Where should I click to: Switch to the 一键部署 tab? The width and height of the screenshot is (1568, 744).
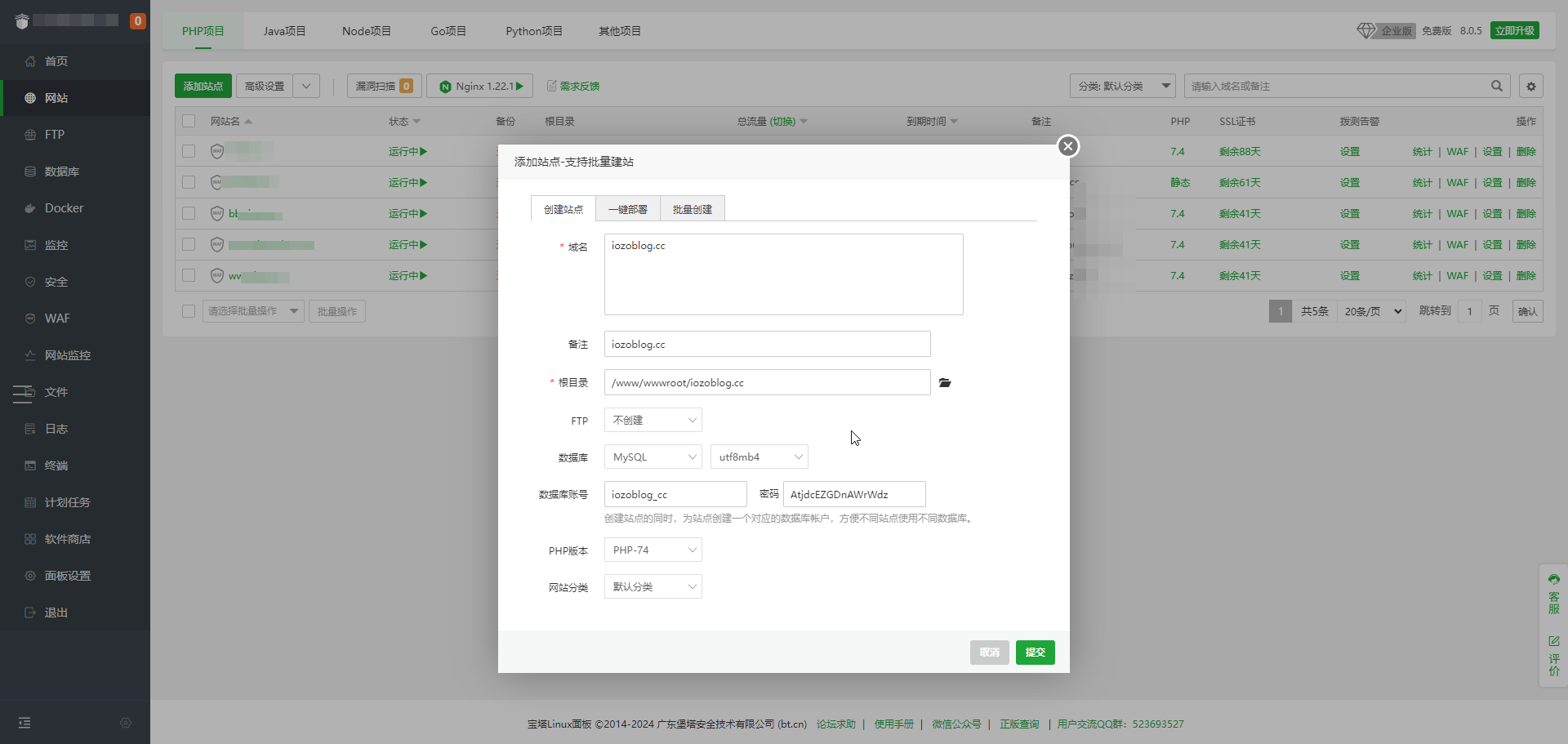pyautogui.click(x=627, y=210)
